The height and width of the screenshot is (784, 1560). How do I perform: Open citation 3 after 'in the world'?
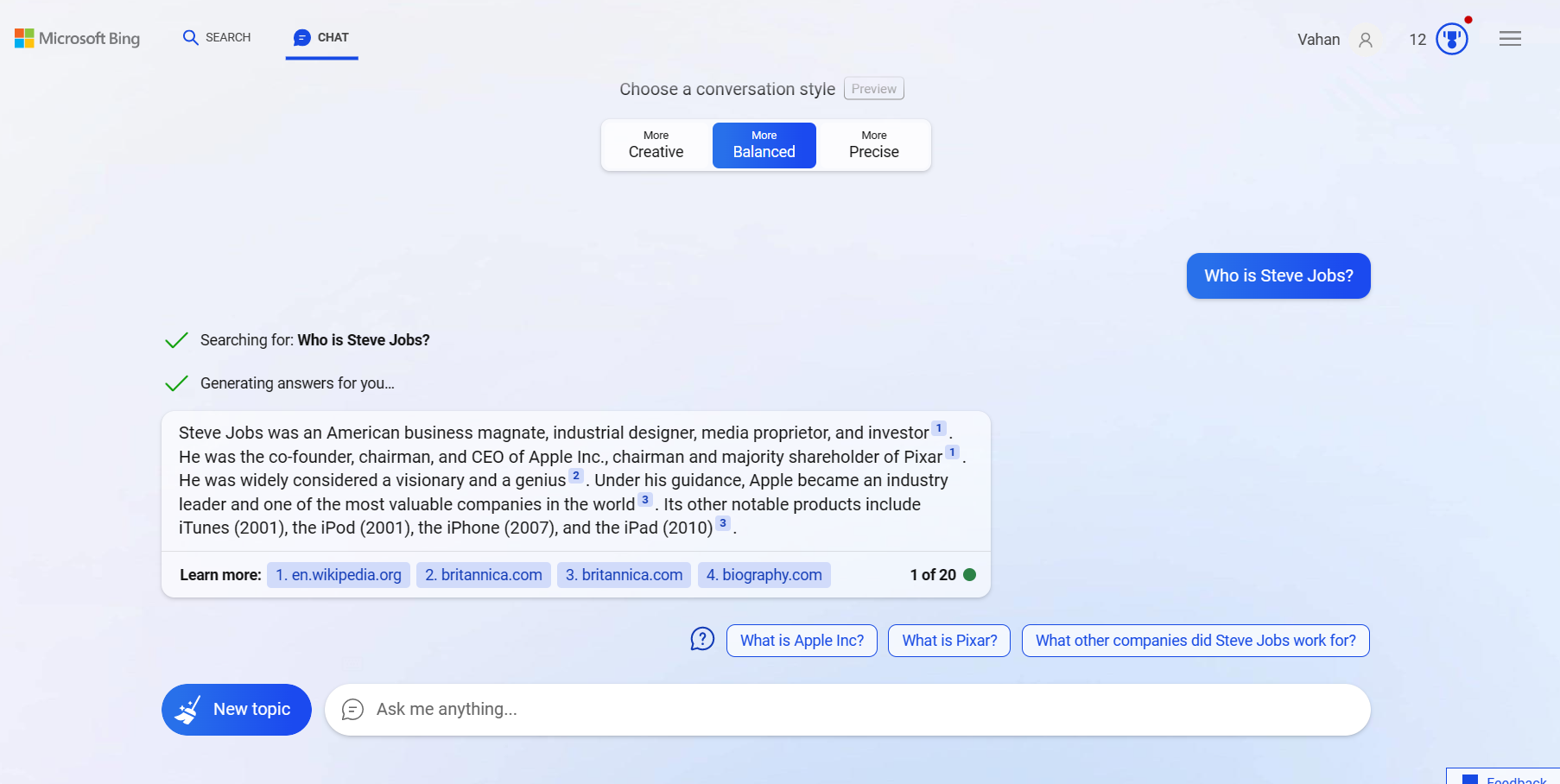(x=645, y=500)
